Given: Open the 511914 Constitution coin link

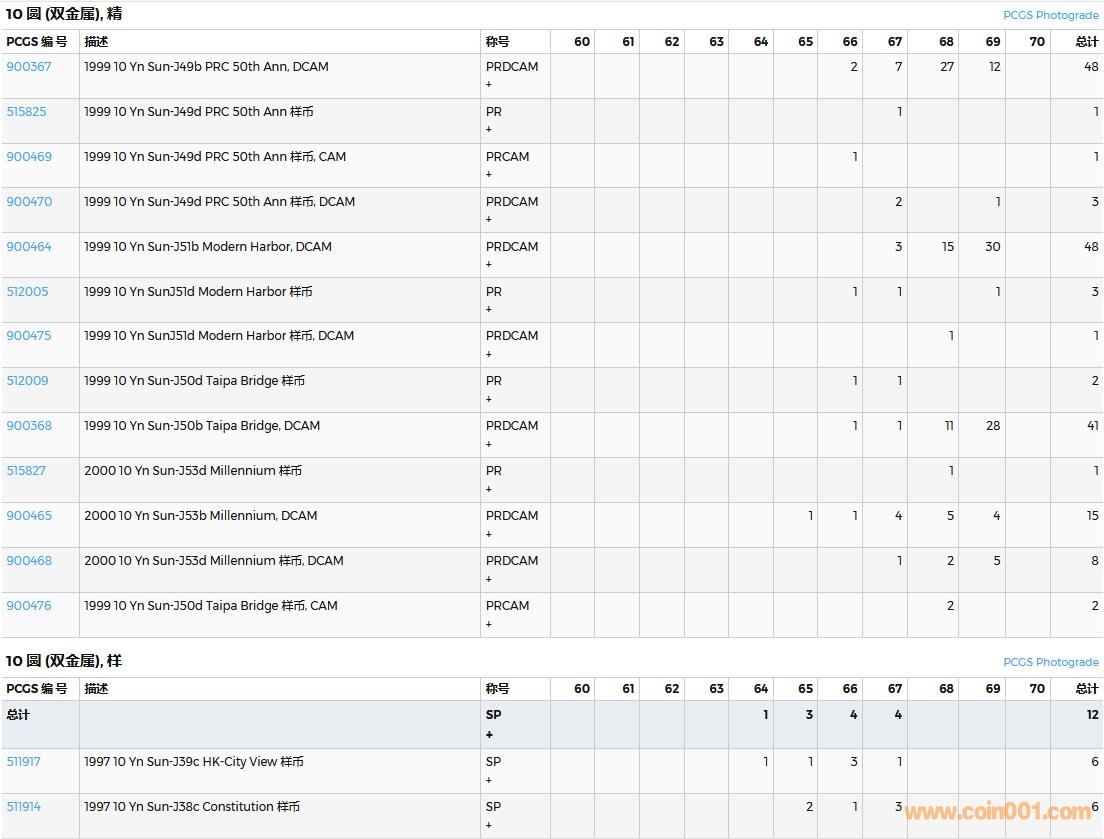Looking at the screenshot, I should click(x=24, y=807).
